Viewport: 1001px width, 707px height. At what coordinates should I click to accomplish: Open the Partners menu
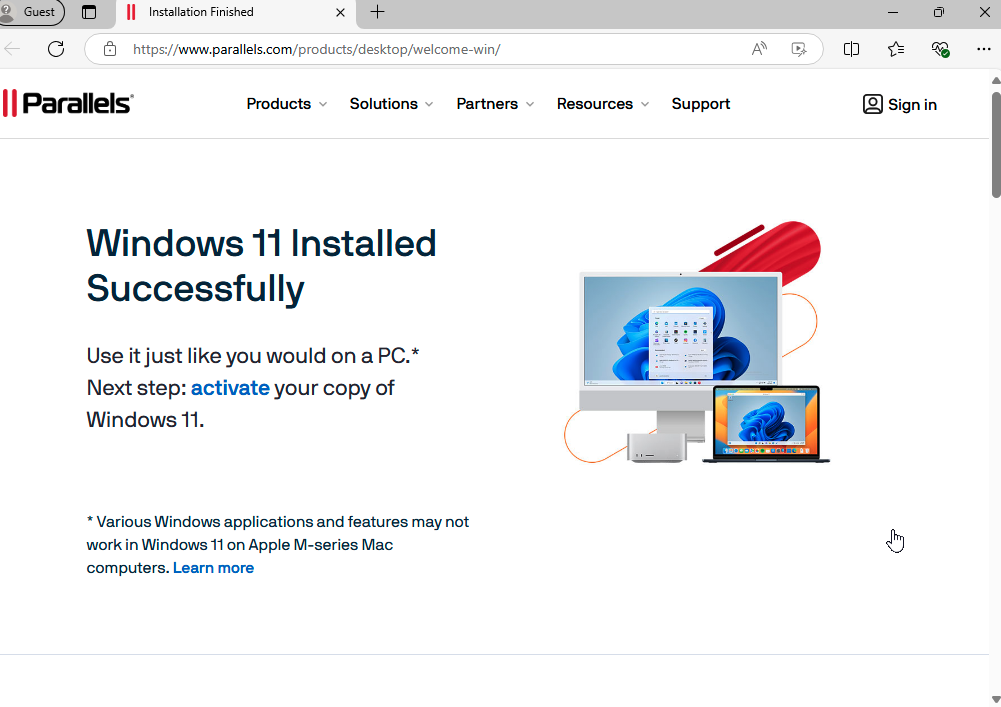coord(494,104)
